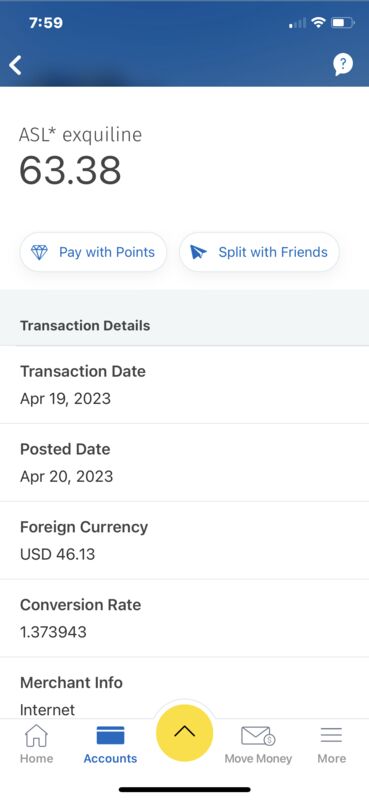This screenshot has height=800, width=369.
Task: Tap the paper plane Split icon
Action: click(x=198, y=252)
